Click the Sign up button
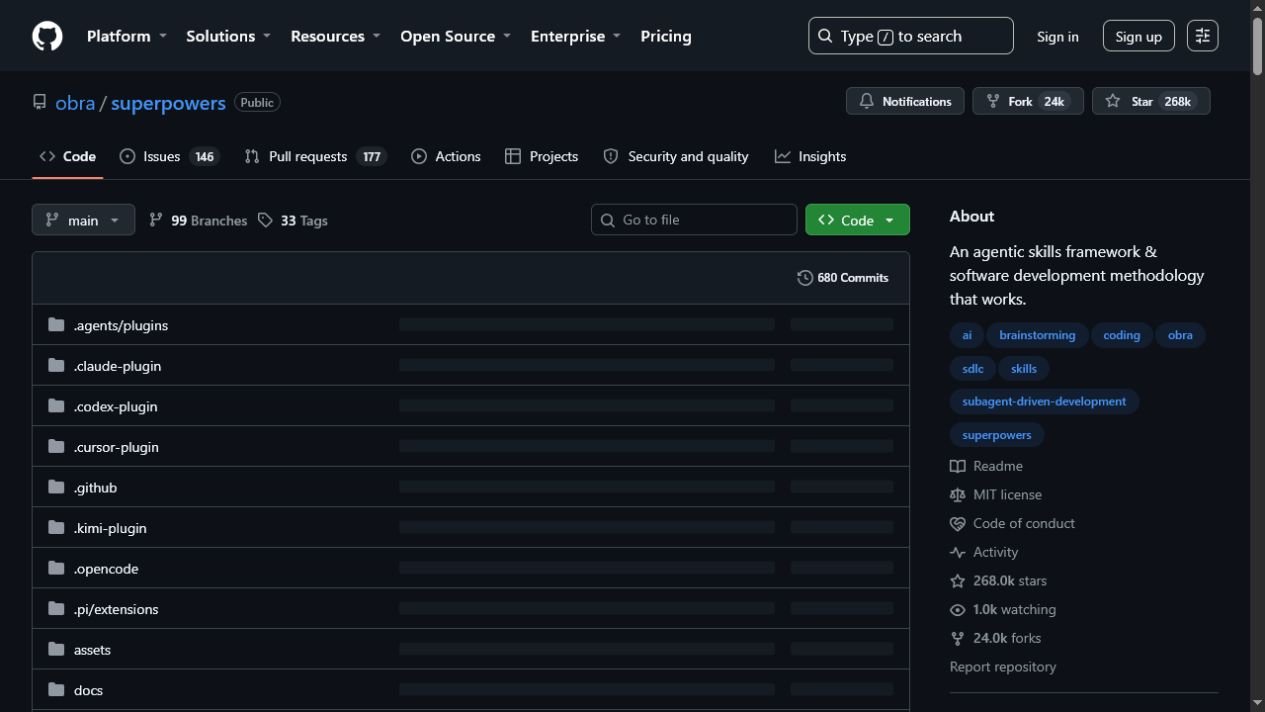The width and height of the screenshot is (1265, 712). coord(1138,37)
